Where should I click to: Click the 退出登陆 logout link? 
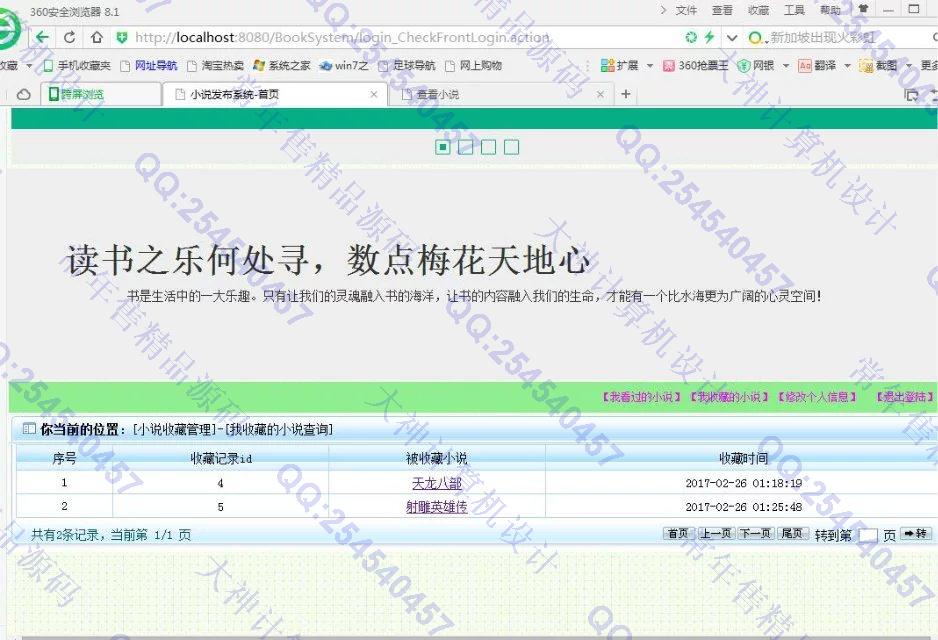tap(904, 397)
